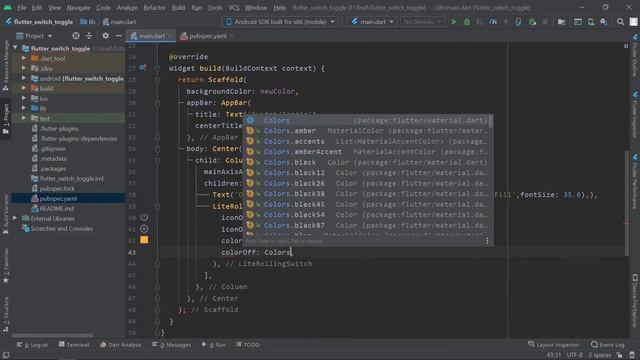Open the Project view mode dropdown
The image size is (640, 360).
[x=34, y=36]
